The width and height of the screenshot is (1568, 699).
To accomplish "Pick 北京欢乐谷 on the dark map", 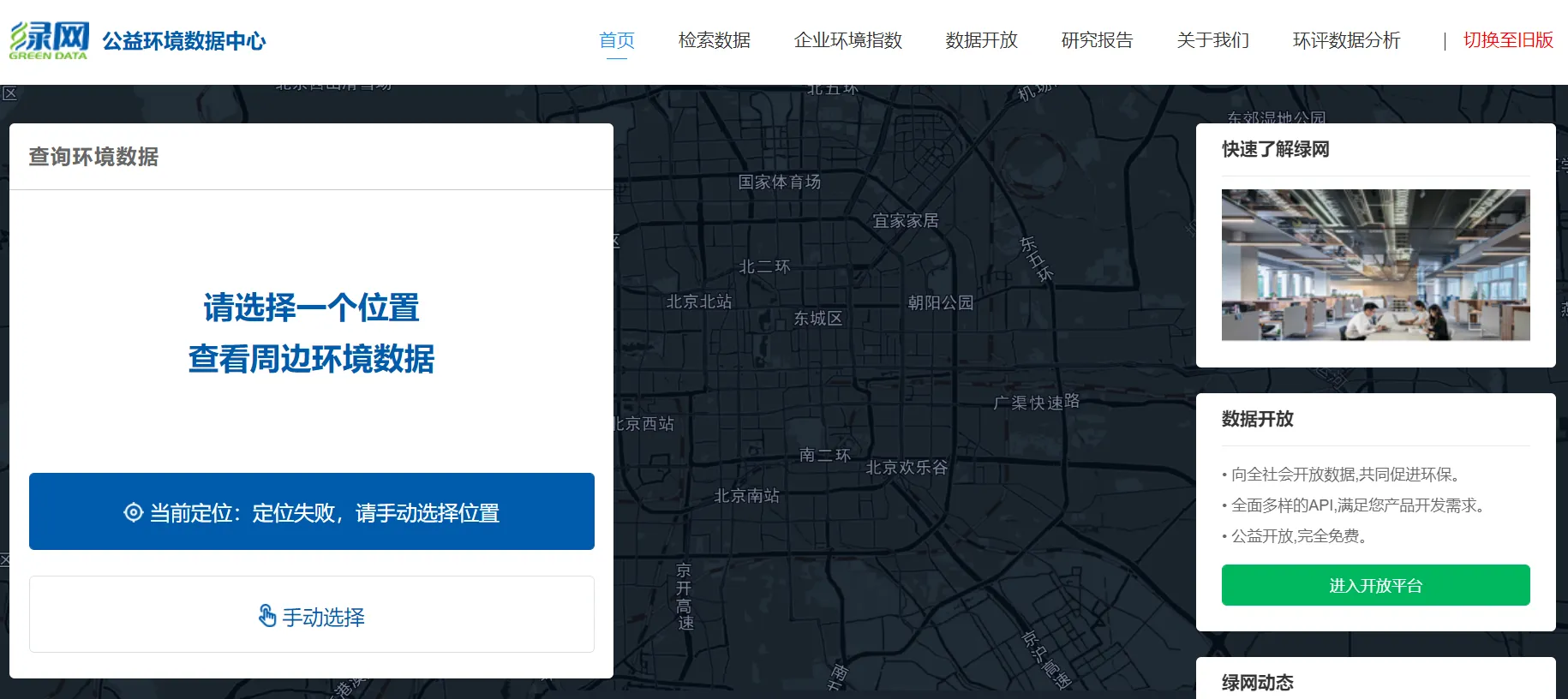I will click(907, 468).
